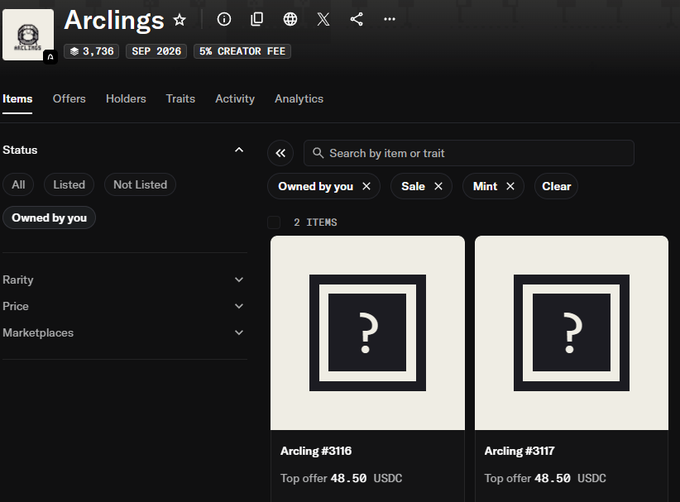Click the '2 ITEMS' count label
680x502 pixels.
tap(315, 222)
